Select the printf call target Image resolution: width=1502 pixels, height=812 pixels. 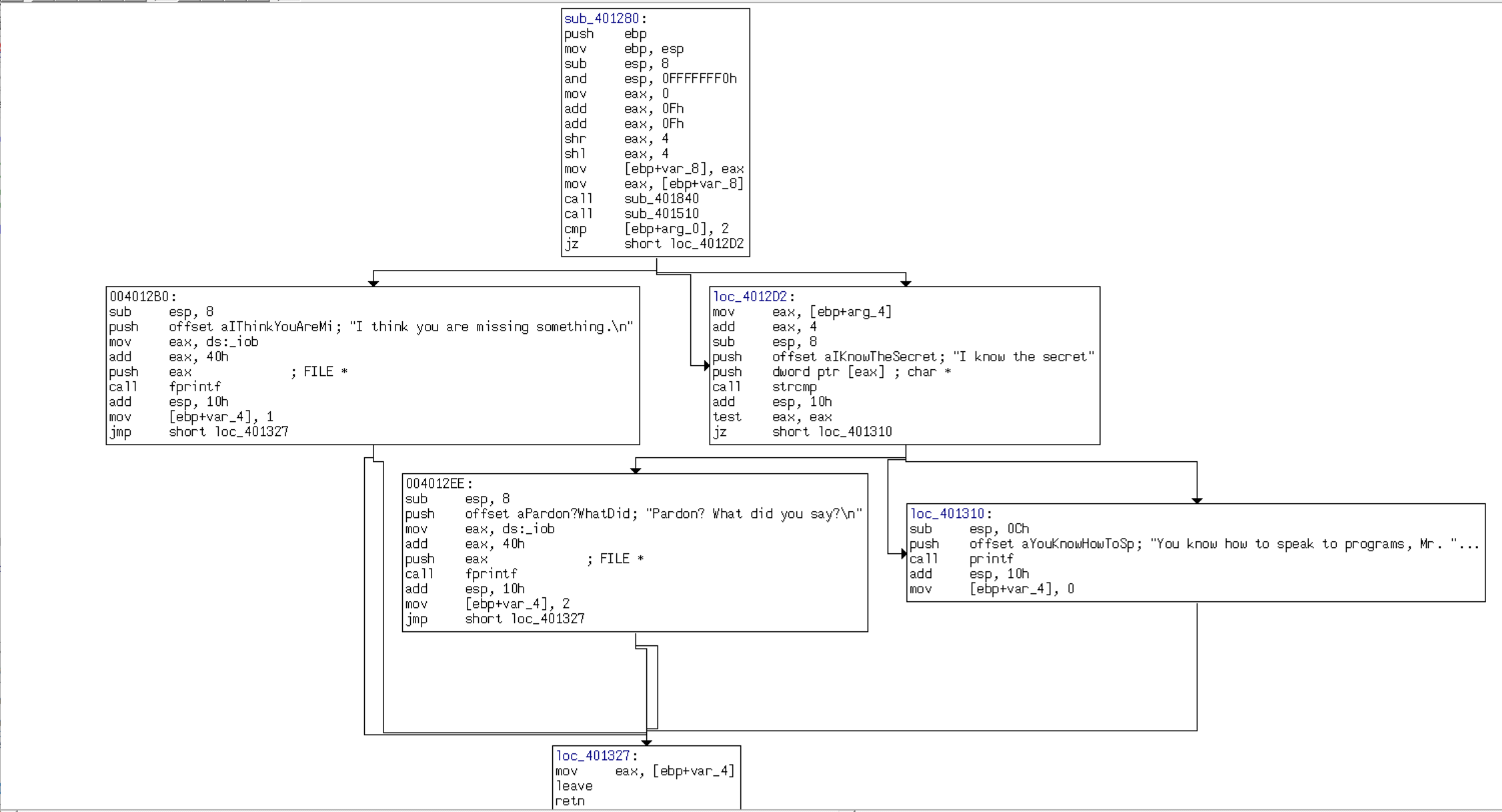point(991,559)
